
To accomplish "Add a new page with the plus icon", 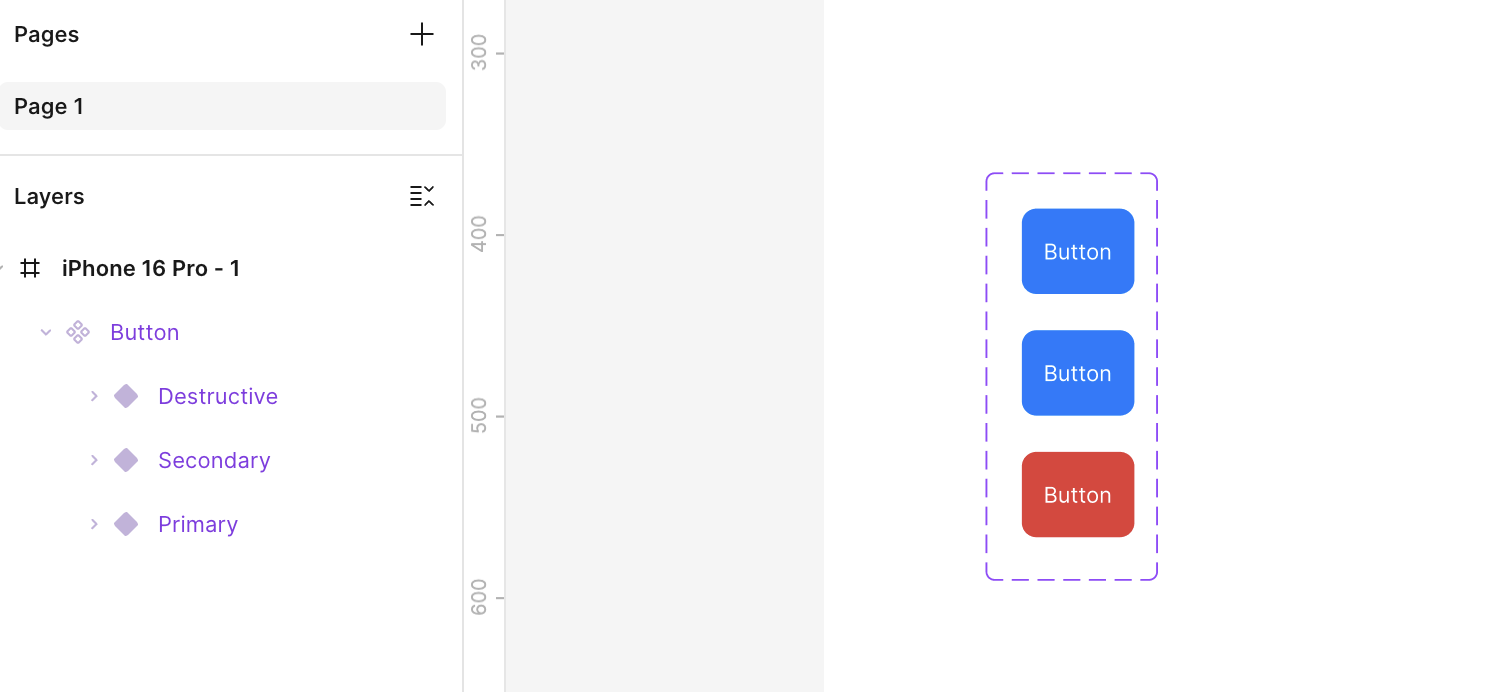I will [422, 34].
